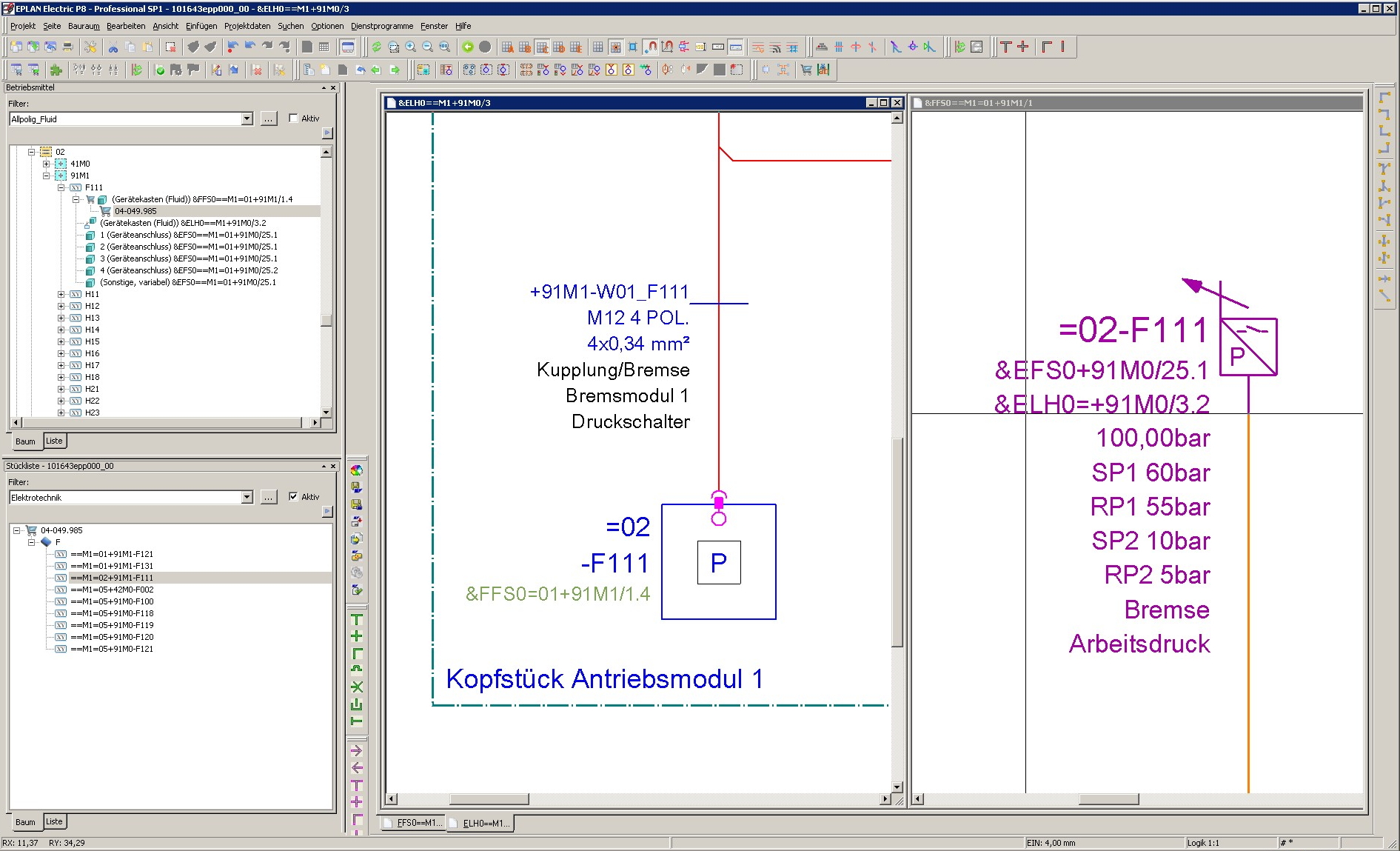This screenshot has height=851, width=1400.
Task: Click the green jumper bridge icon in vertical toolbar
Action: click(356, 670)
